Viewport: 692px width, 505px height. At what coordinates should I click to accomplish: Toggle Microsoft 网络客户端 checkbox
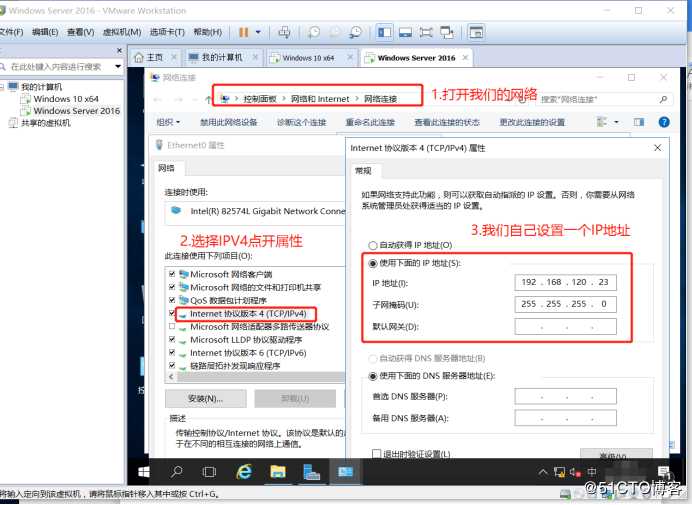click(172, 274)
